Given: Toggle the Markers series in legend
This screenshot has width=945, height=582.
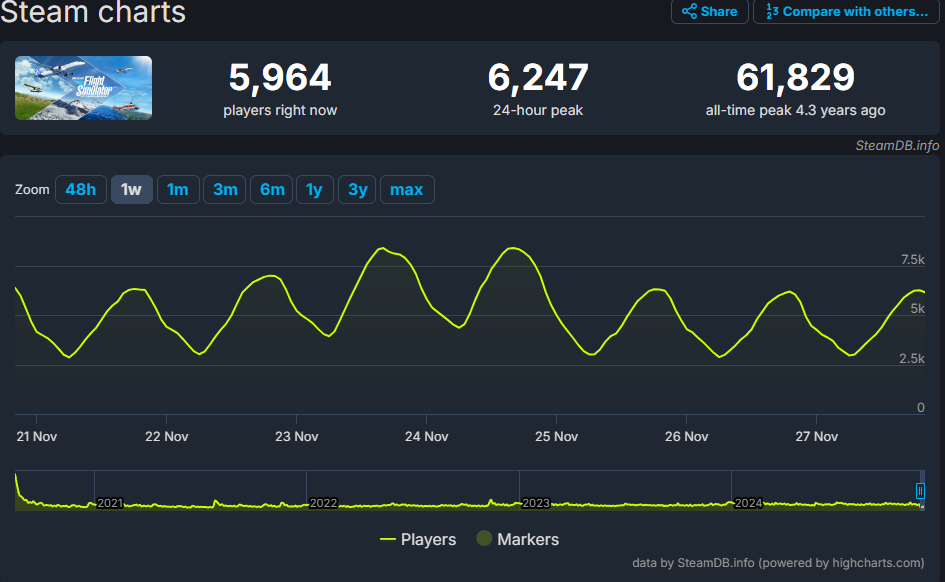Looking at the screenshot, I should point(518,539).
